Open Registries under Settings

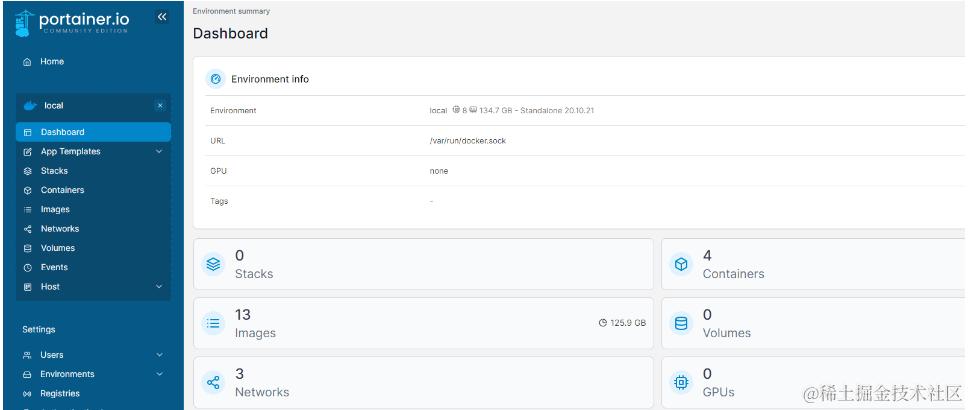point(60,394)
